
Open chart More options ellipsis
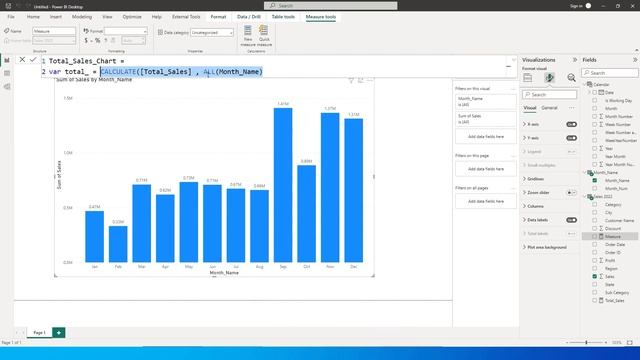click(370, 80)
